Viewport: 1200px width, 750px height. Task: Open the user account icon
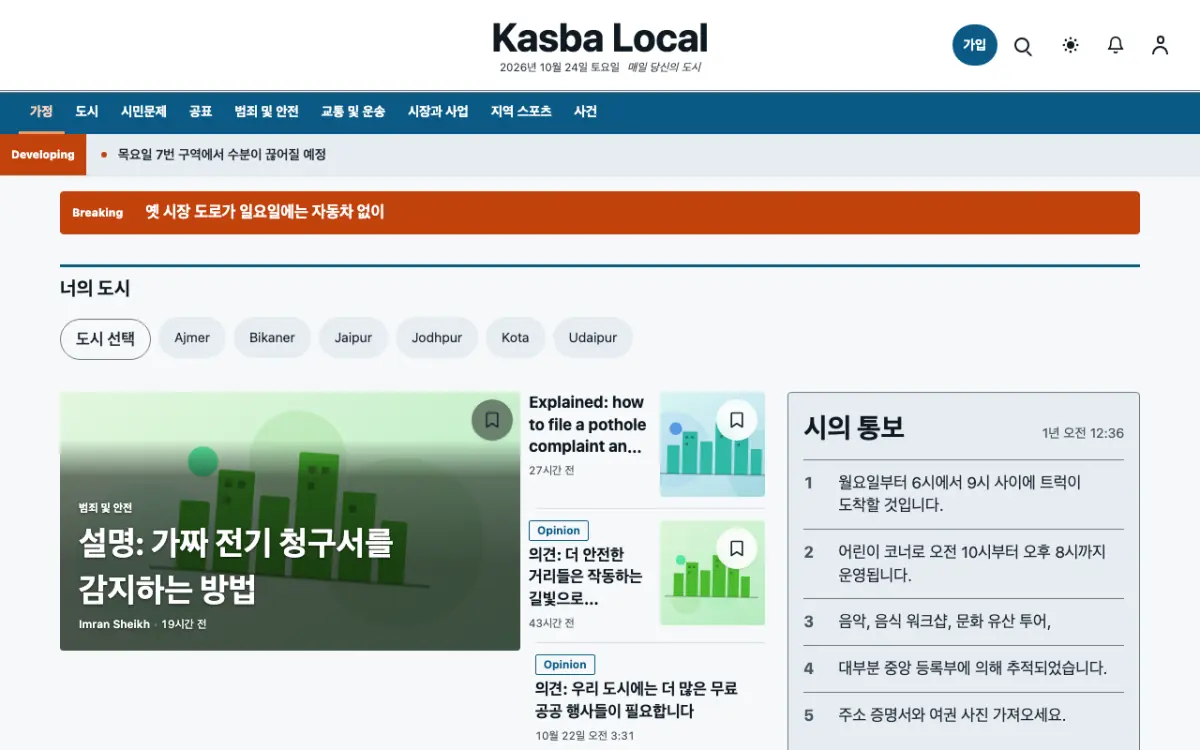(x=1160, y=45)
